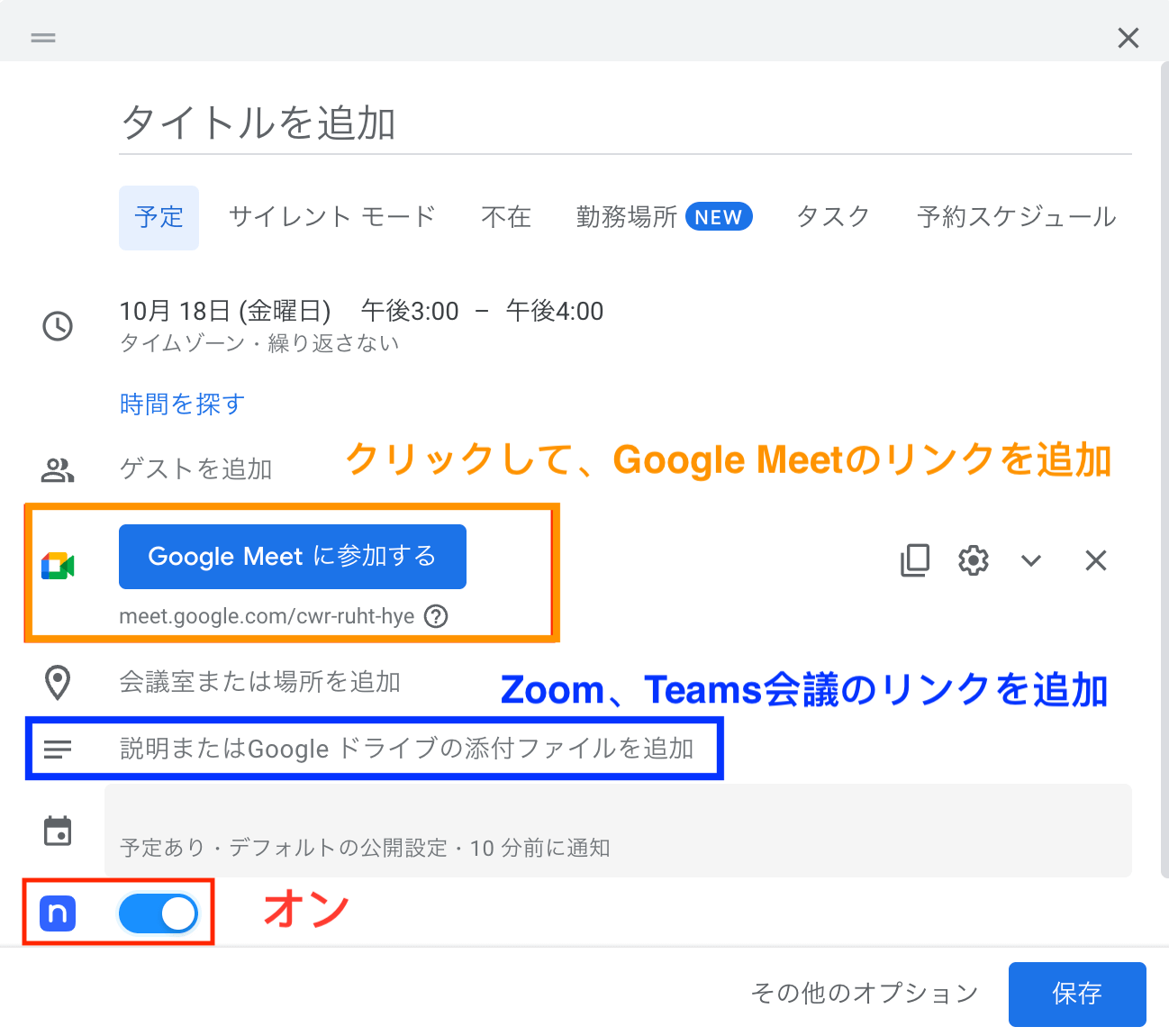Copy the Meet conference info
The image size is (1169, 1036).
[x=915, y=560]
